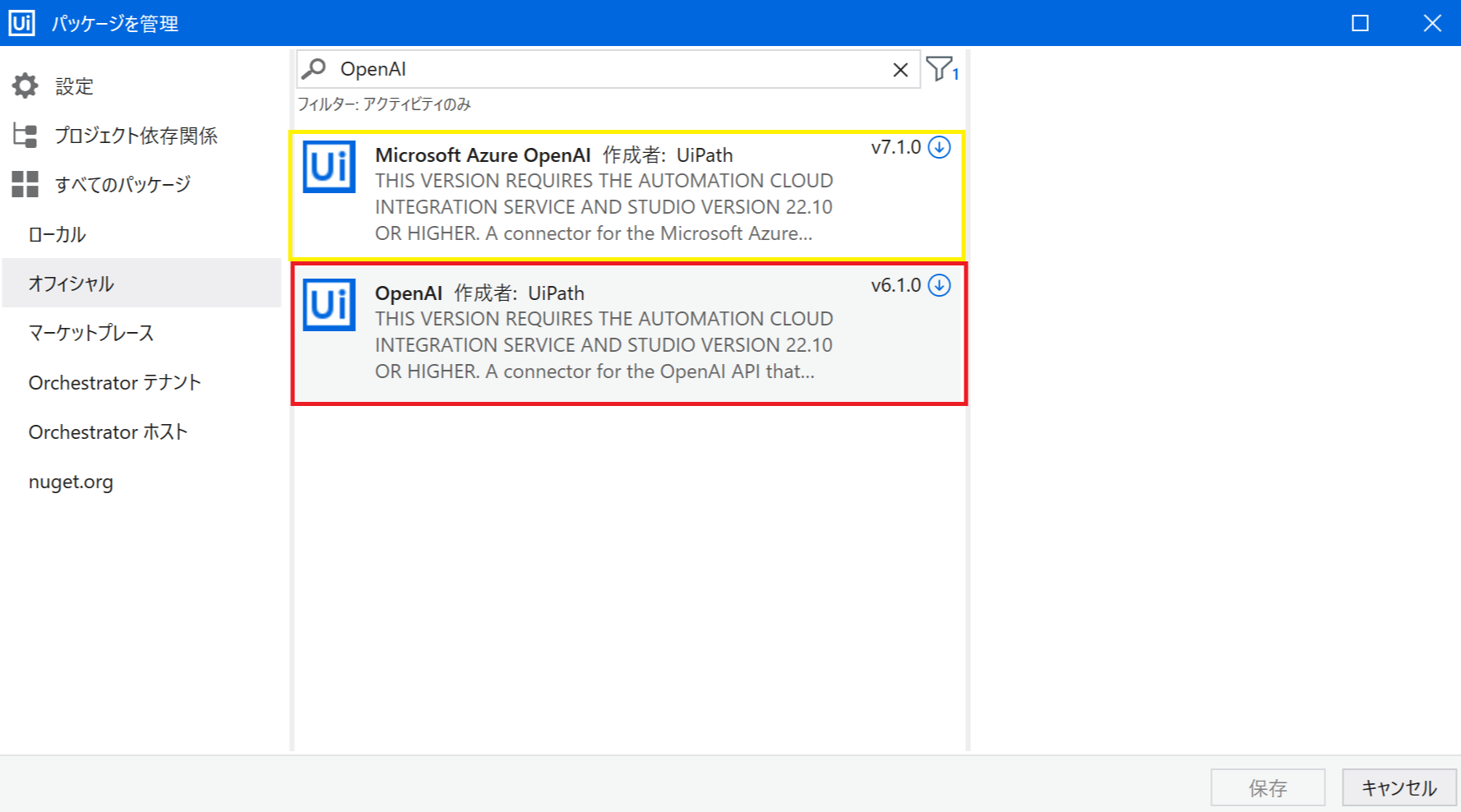Select the OpenAI package title

click(x=409, y=293)
